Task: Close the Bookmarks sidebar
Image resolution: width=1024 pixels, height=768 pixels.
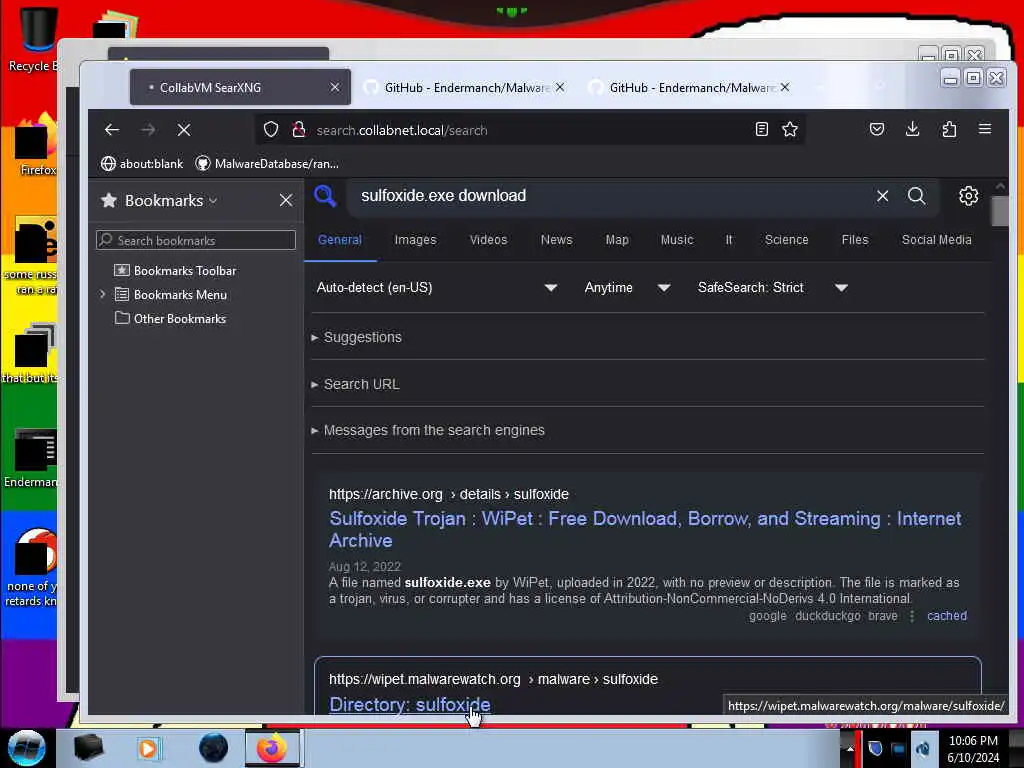Action: [x=286, y=200]
